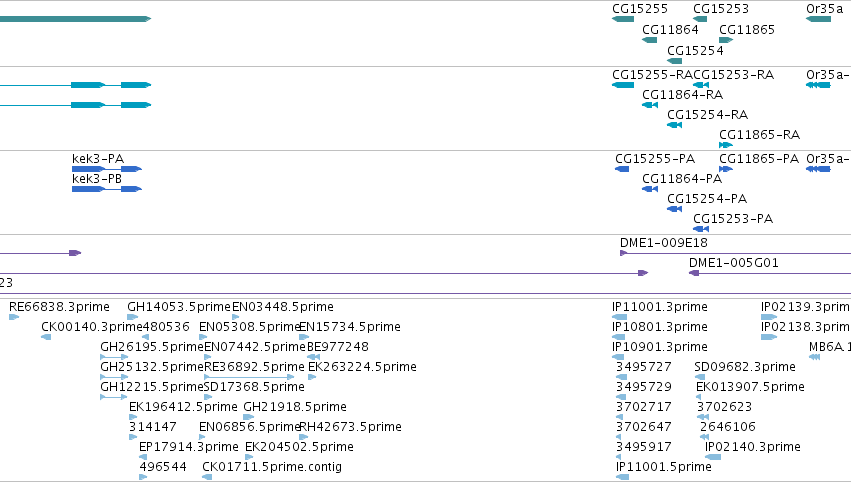This screenshot has height=482, width=851.
Task: Select the GH14053.5prime EST label
Action: coord(179,307)
